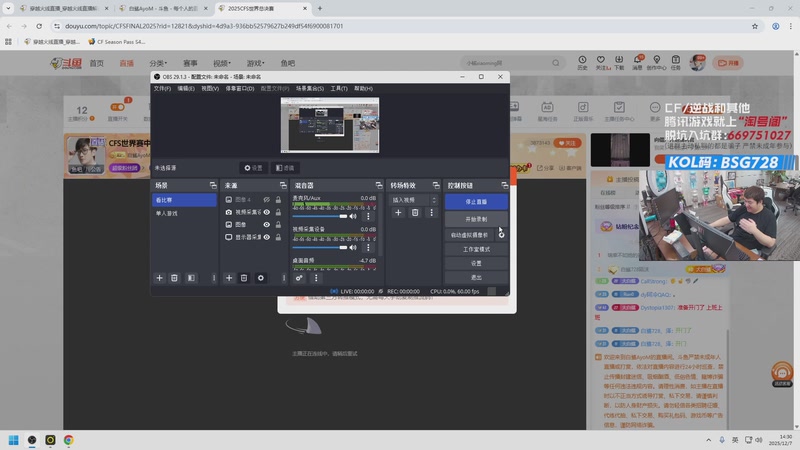Open 设置 in the controls panel

click(x=476, y=263)
